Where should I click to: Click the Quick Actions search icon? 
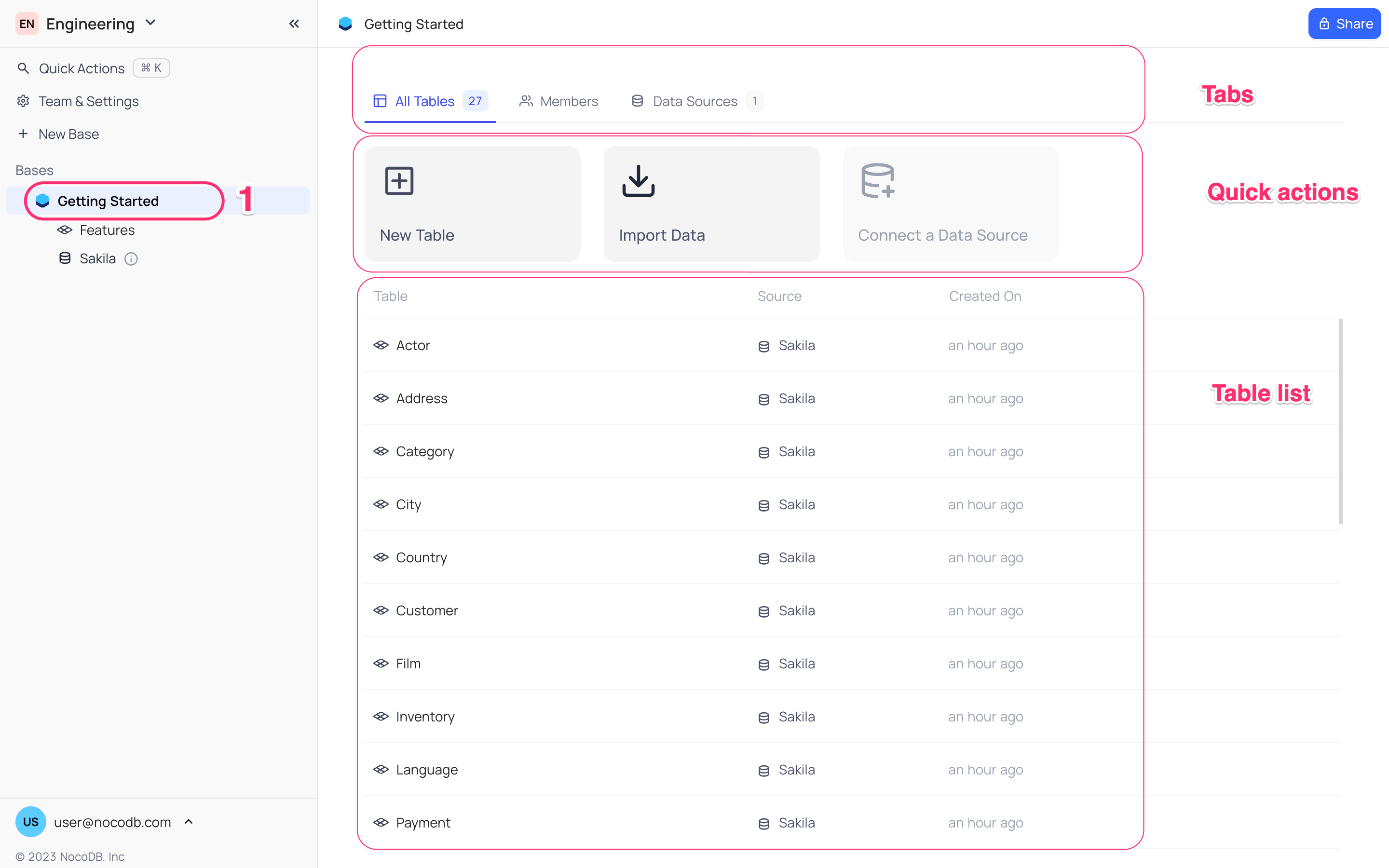(x=23, y=68)
